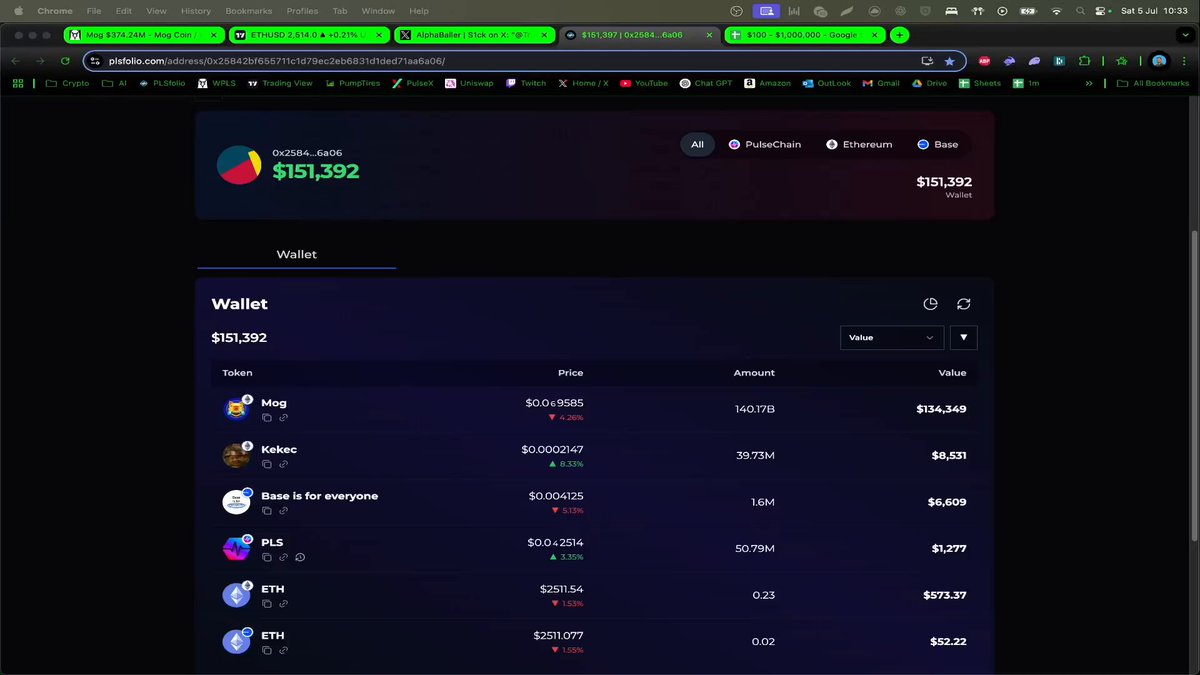Screen dimensions: 1200x675
Task: Click the PLS value $1,277
Action: click(949, 548)
